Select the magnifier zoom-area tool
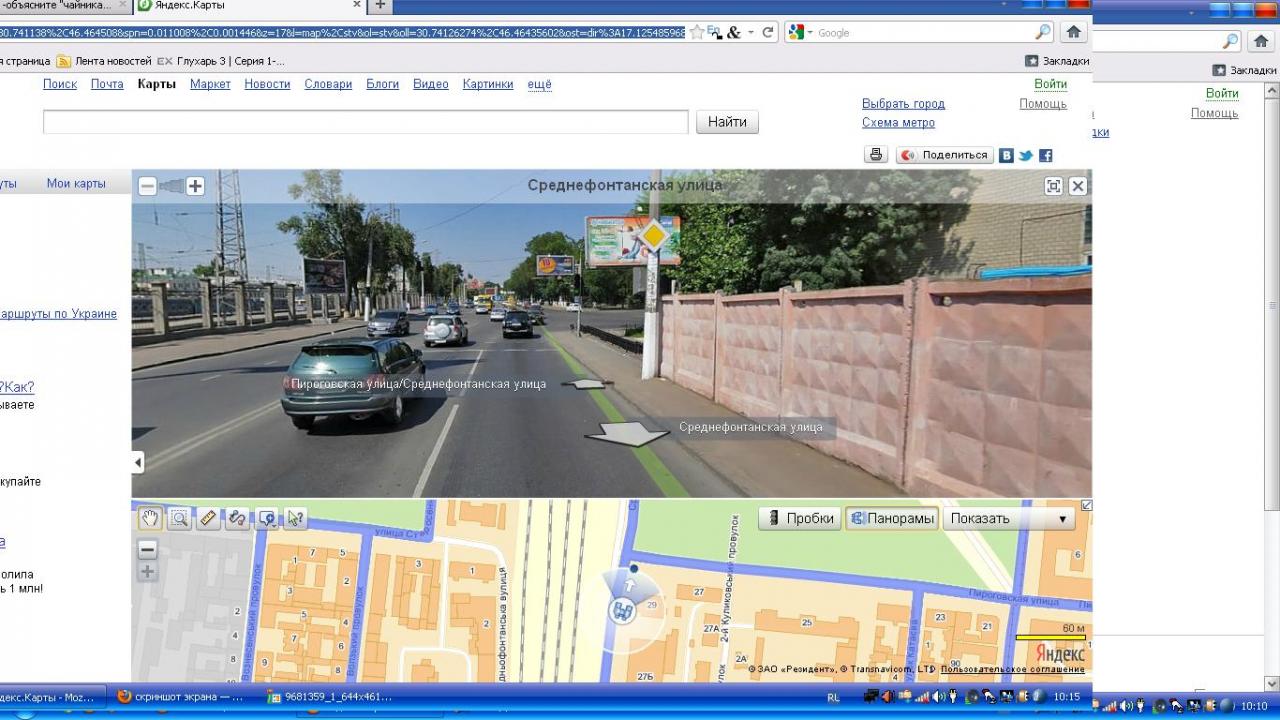This screenshot has width=1280, height=720. [179, 518]
